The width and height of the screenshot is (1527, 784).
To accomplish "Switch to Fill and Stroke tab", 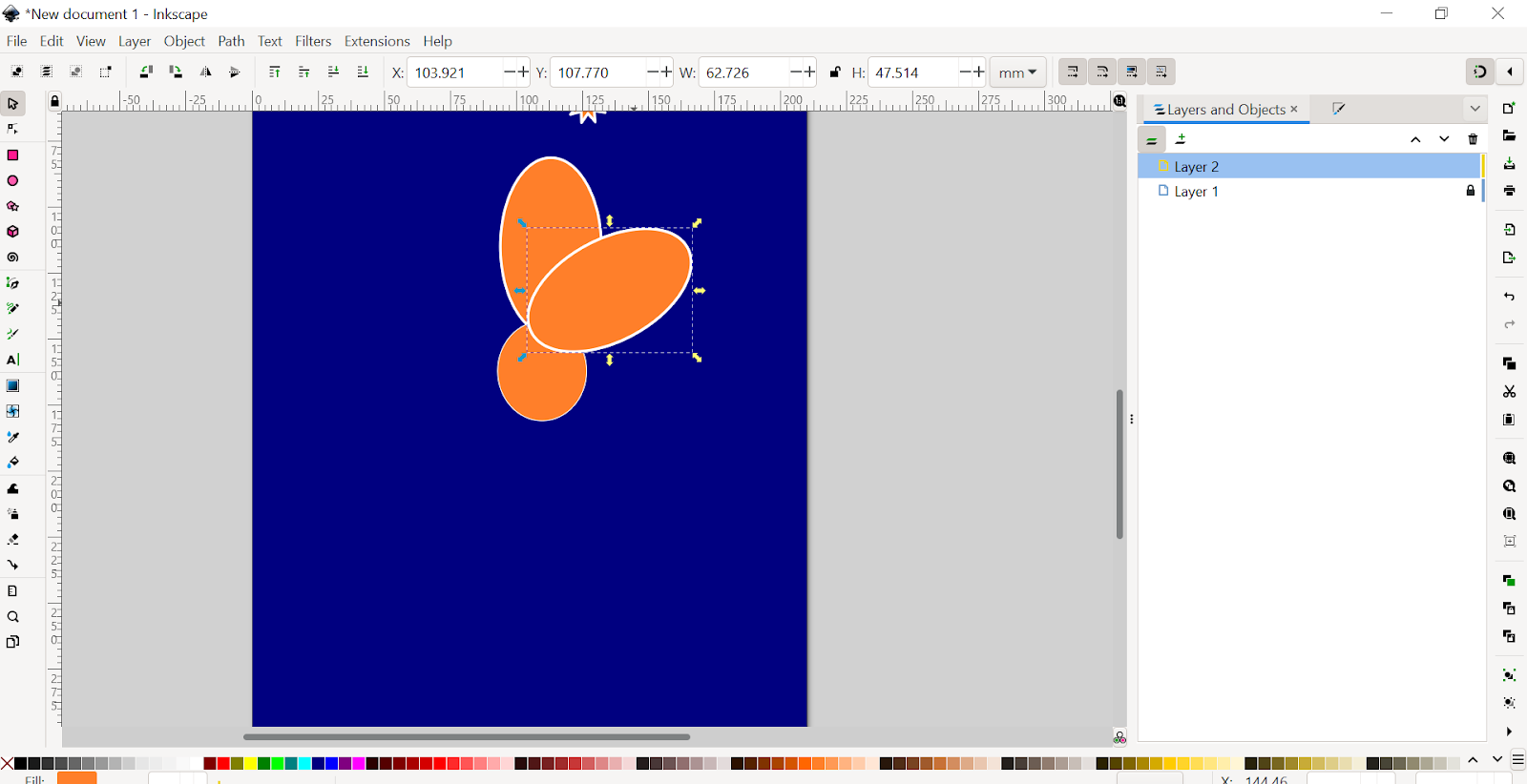I will 1338,109.
